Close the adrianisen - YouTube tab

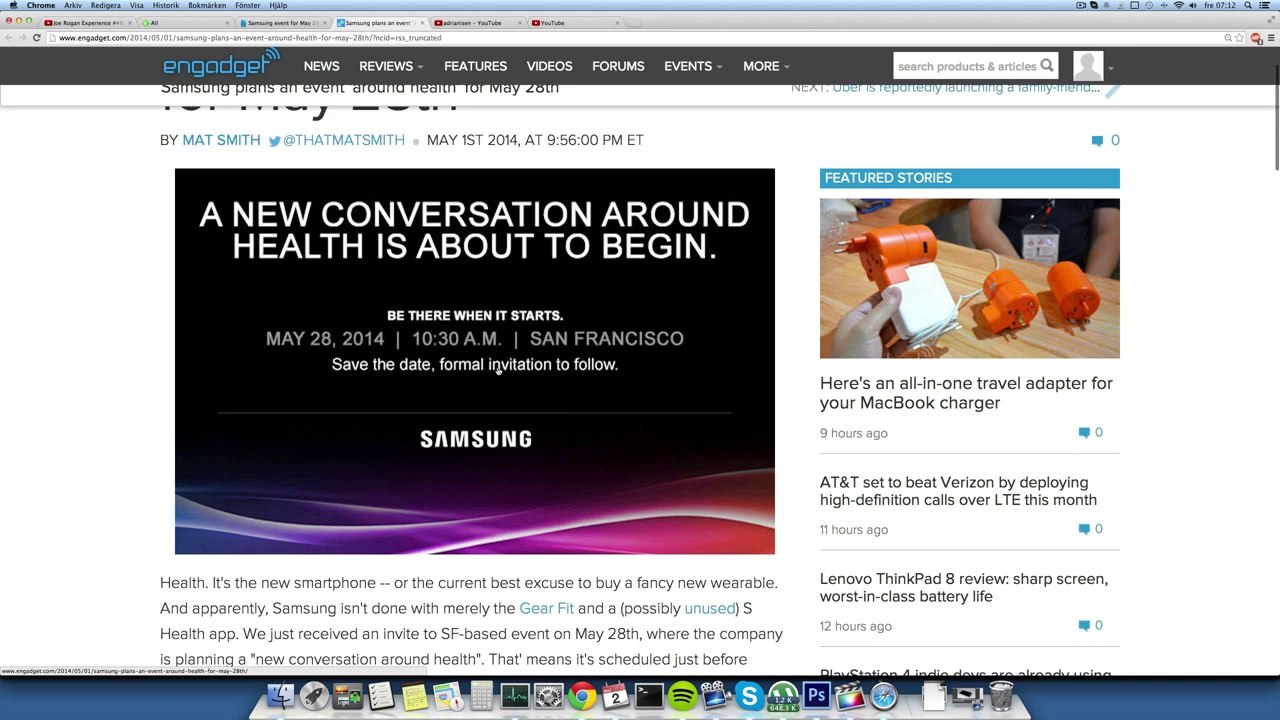pos(520,22)
